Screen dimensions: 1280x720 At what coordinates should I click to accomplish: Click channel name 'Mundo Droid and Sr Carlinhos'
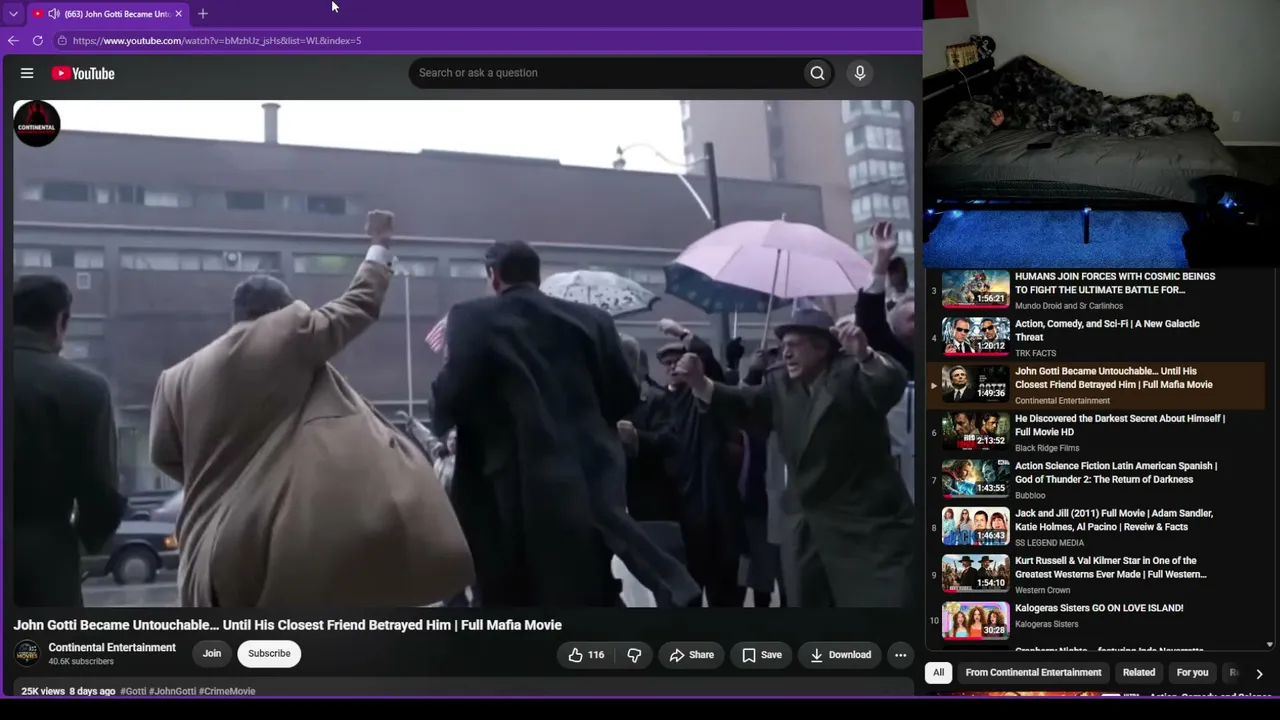coord(1069,306)
